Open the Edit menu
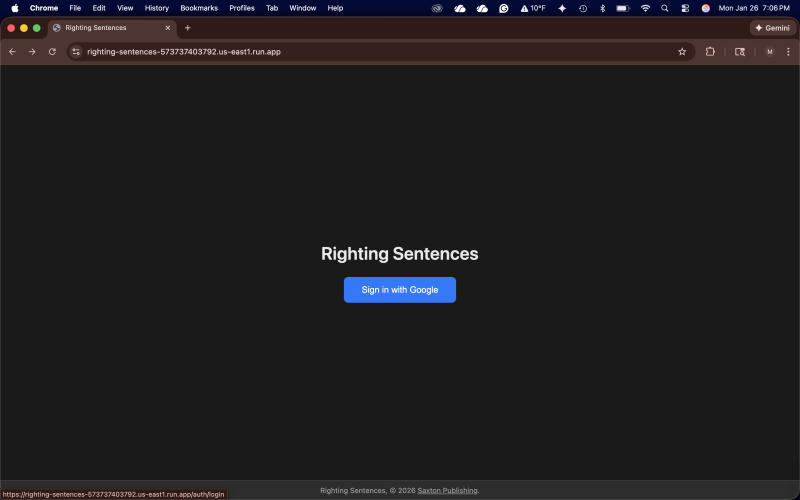The height and width of the screenshot is (500, 800). click(x=99, y=8)
